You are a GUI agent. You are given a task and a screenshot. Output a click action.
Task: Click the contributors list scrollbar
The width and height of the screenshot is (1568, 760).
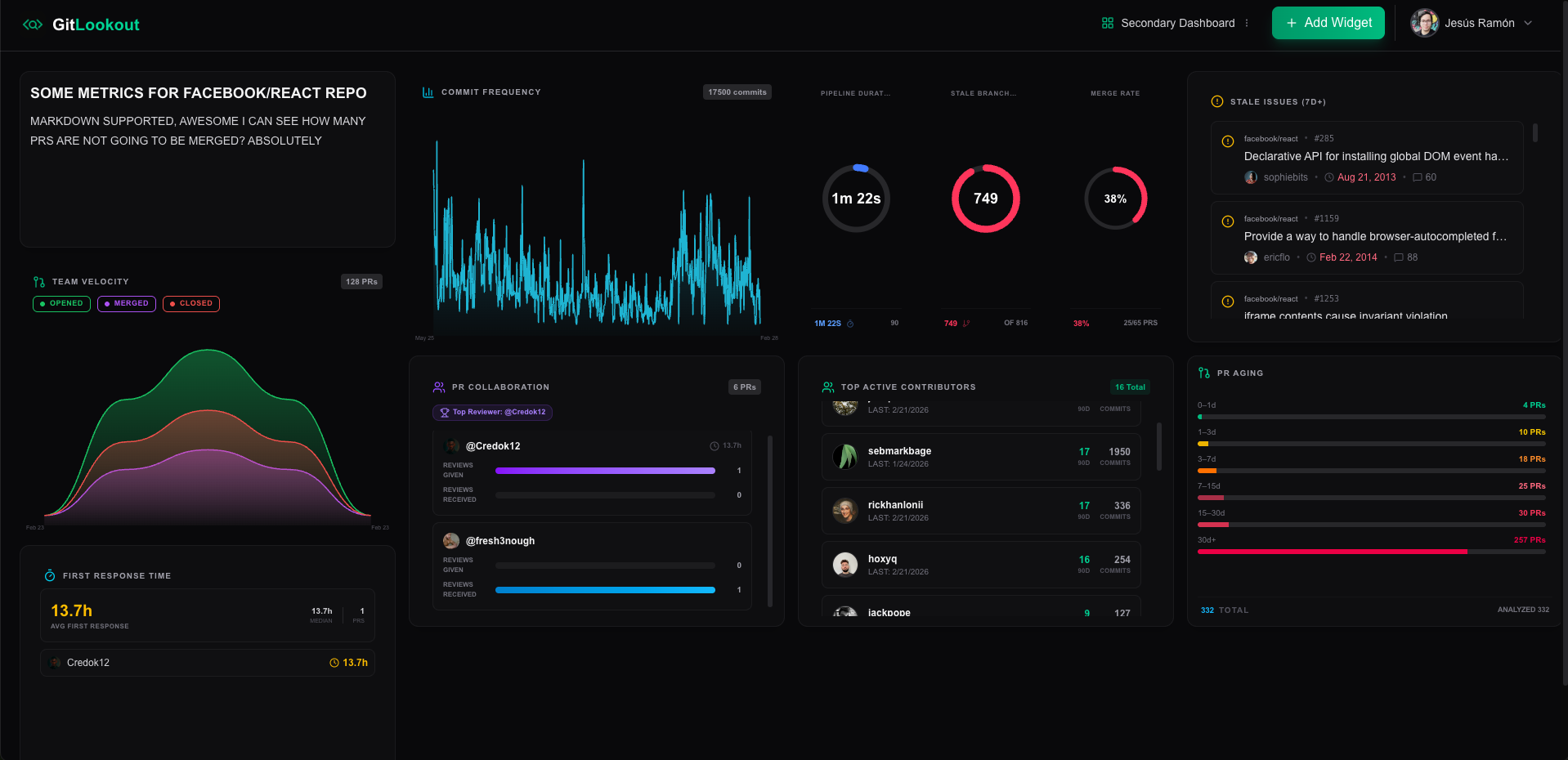click(x=1159, y=447)
